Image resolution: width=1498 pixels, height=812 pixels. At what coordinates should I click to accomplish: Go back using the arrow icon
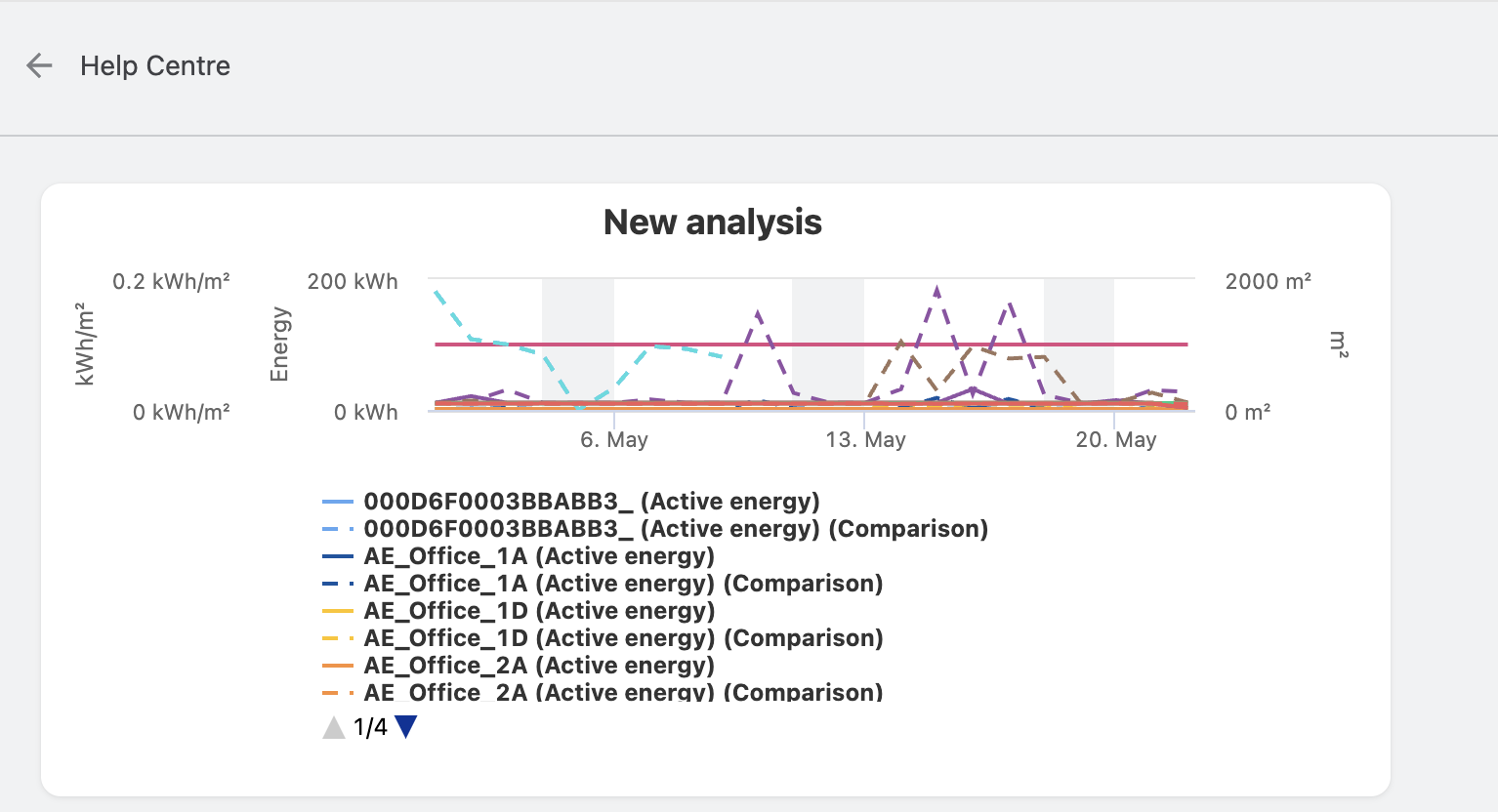[x=39, y=65]
